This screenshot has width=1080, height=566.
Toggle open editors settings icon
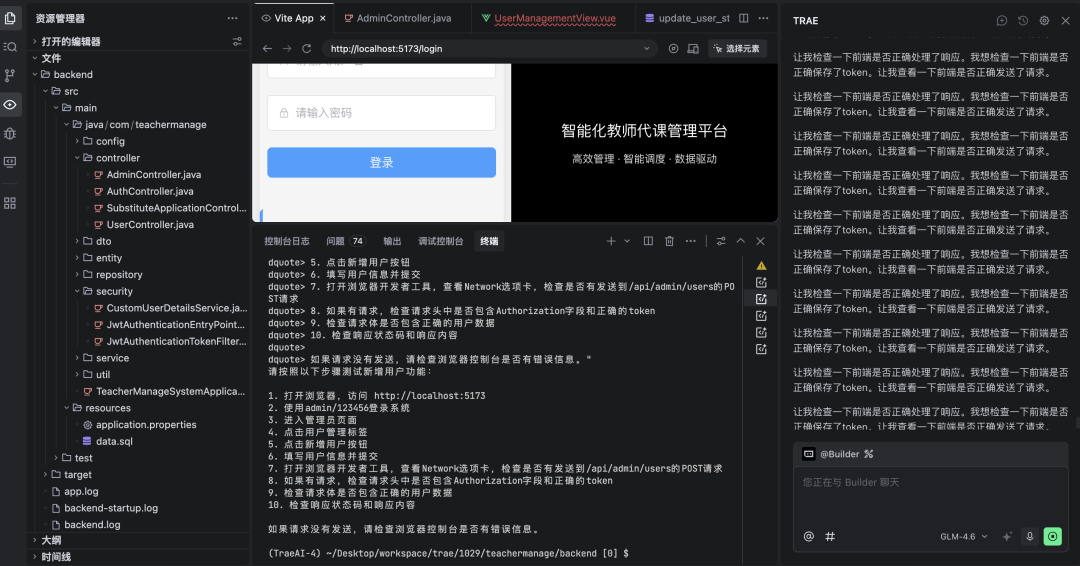coord(237,41)
